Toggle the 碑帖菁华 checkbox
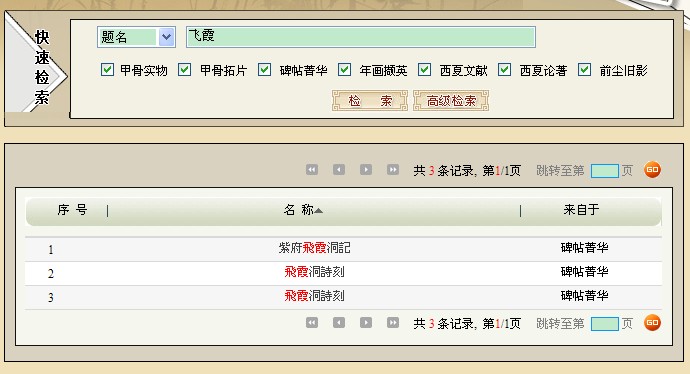 [x=264, y=70]
